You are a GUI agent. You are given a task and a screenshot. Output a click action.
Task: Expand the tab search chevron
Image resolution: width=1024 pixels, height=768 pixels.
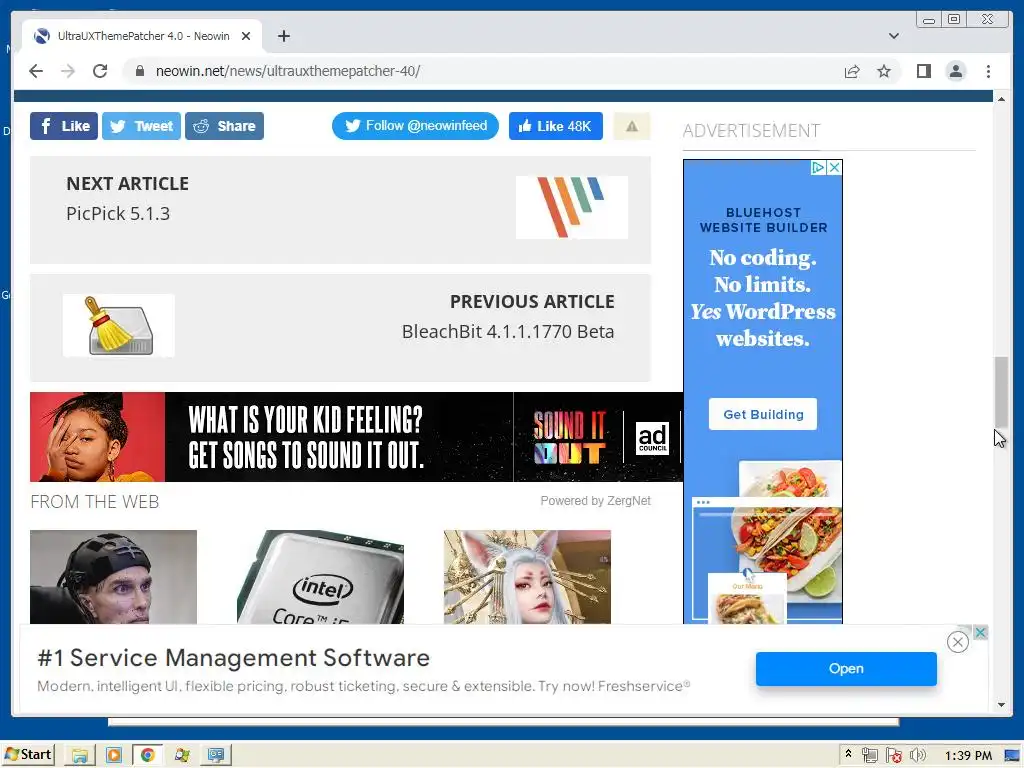[x=893, y=36]
